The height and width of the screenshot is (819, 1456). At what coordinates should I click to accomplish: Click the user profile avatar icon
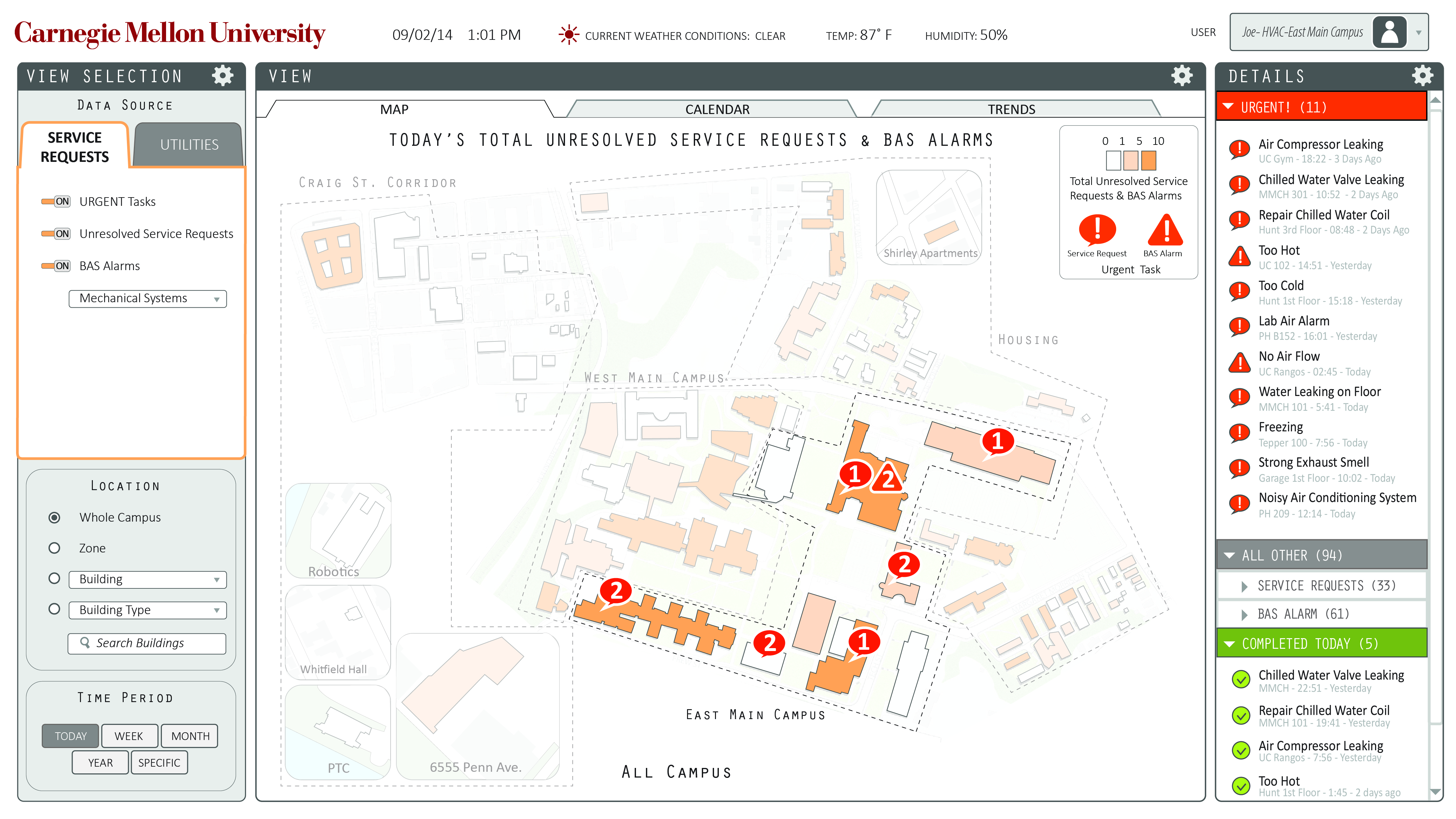(x=1389, y=32)
